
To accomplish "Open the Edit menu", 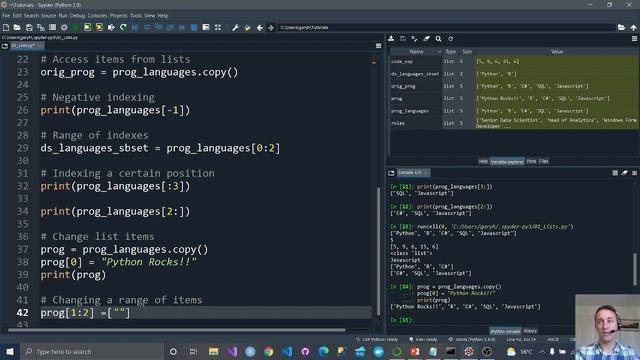I will tap(17, 16).
